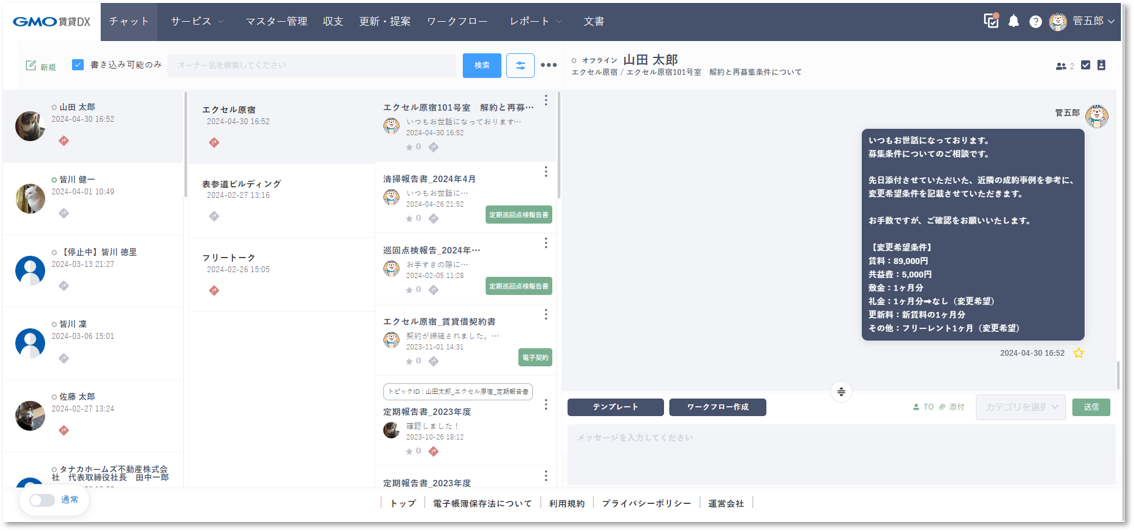This screenshot has height=531, width=1134.
Task: Click the green 送信 send button
Action: tap(1090, 407)
